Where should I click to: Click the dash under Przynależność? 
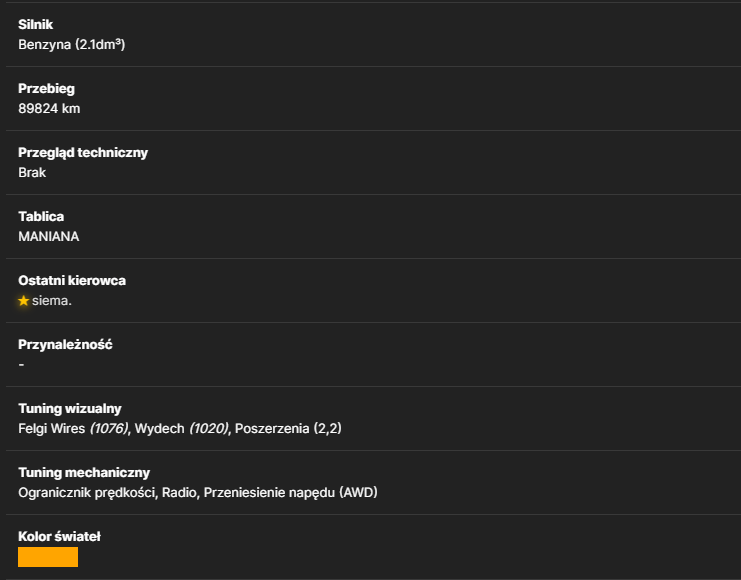tap(21, 364)
